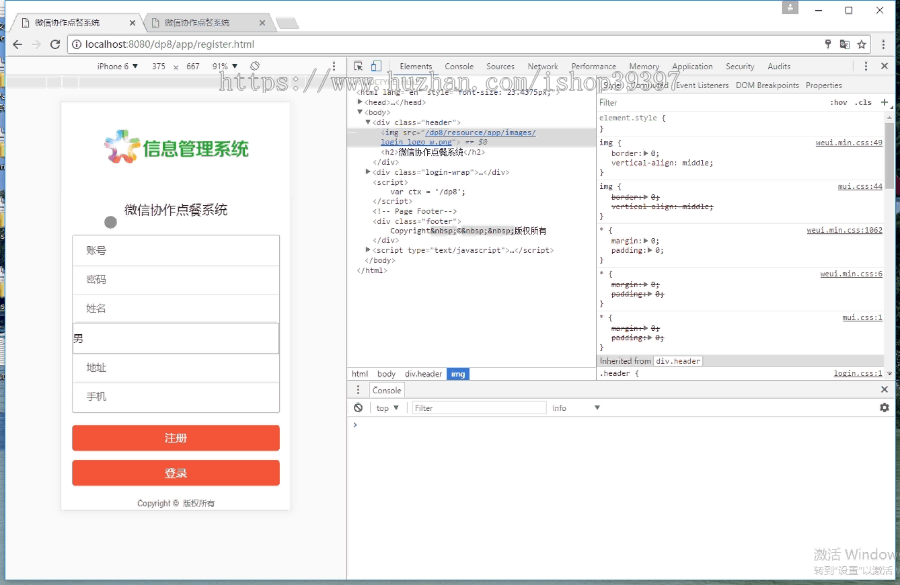Close the first browser tab
900x585 pixels.
click(133, 23)
